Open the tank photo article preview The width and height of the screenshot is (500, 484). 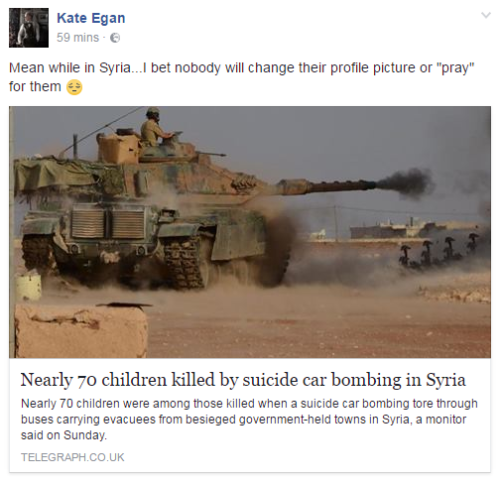coord(250,232)
